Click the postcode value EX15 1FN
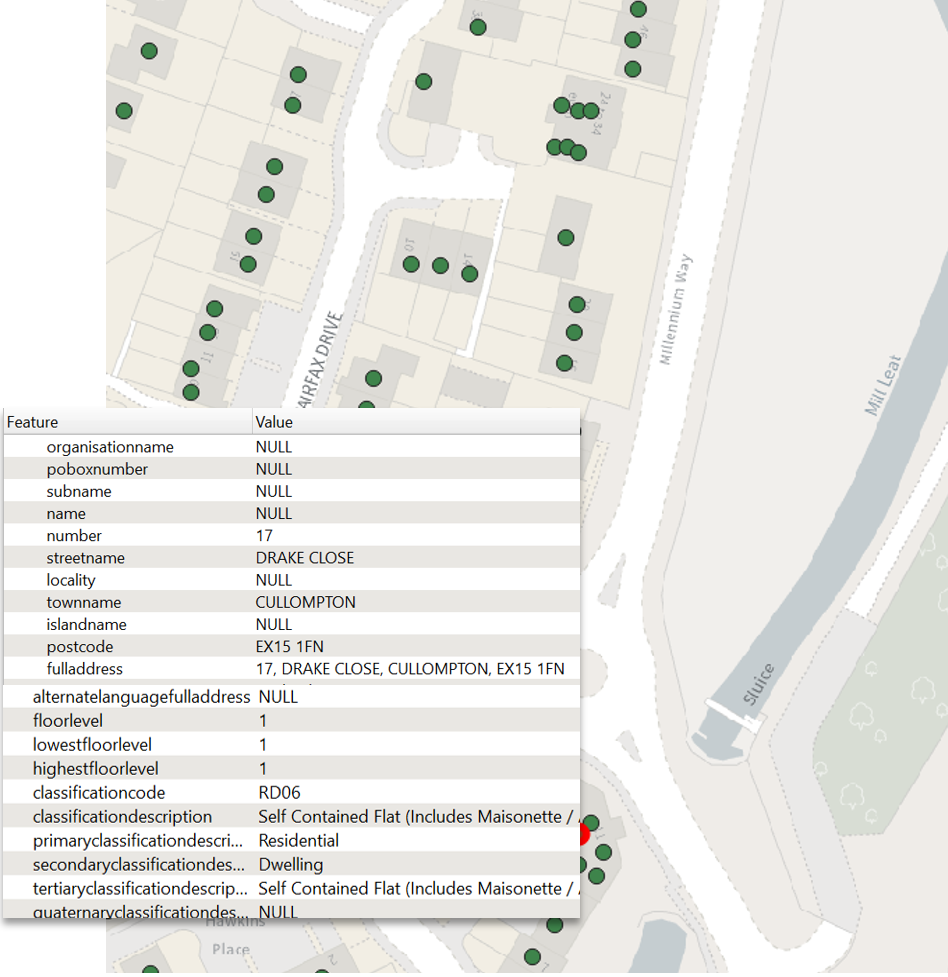948x977 pixels. 287,646
